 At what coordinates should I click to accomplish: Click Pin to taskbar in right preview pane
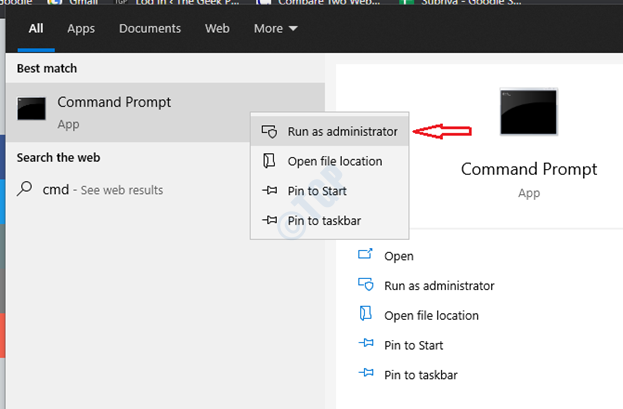(420, 375)
